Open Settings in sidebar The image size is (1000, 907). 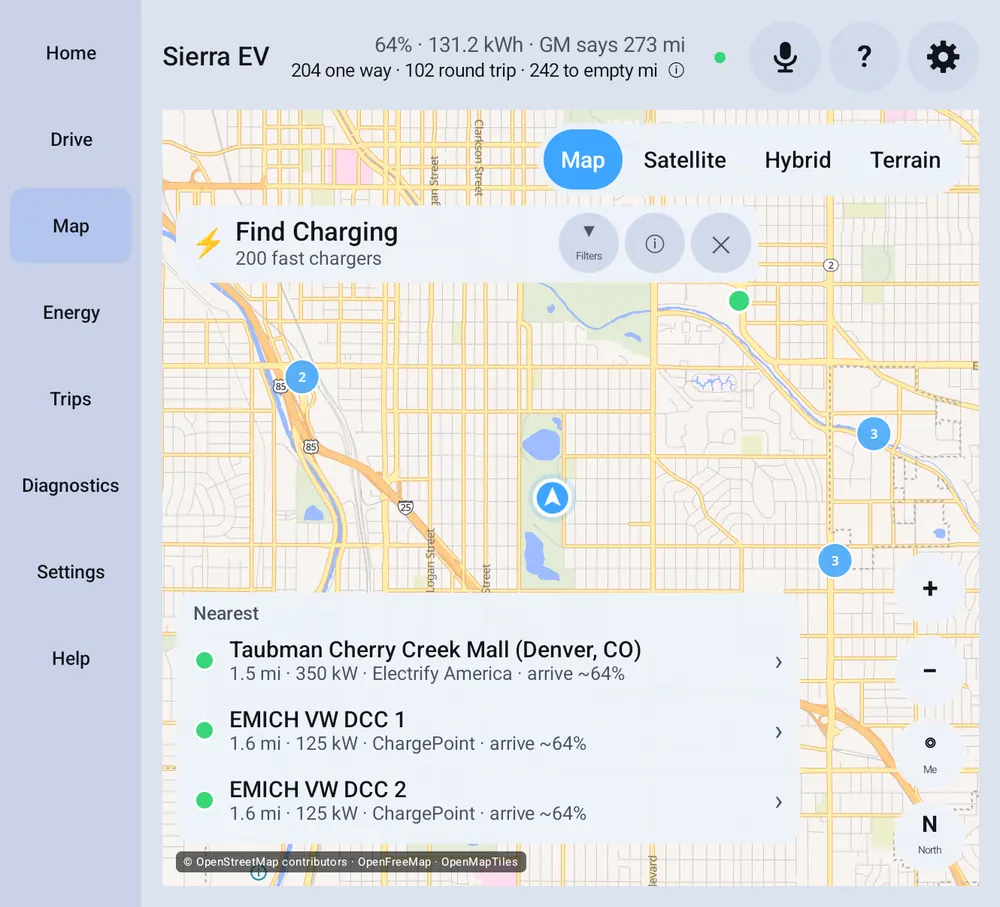coord(71,572)
